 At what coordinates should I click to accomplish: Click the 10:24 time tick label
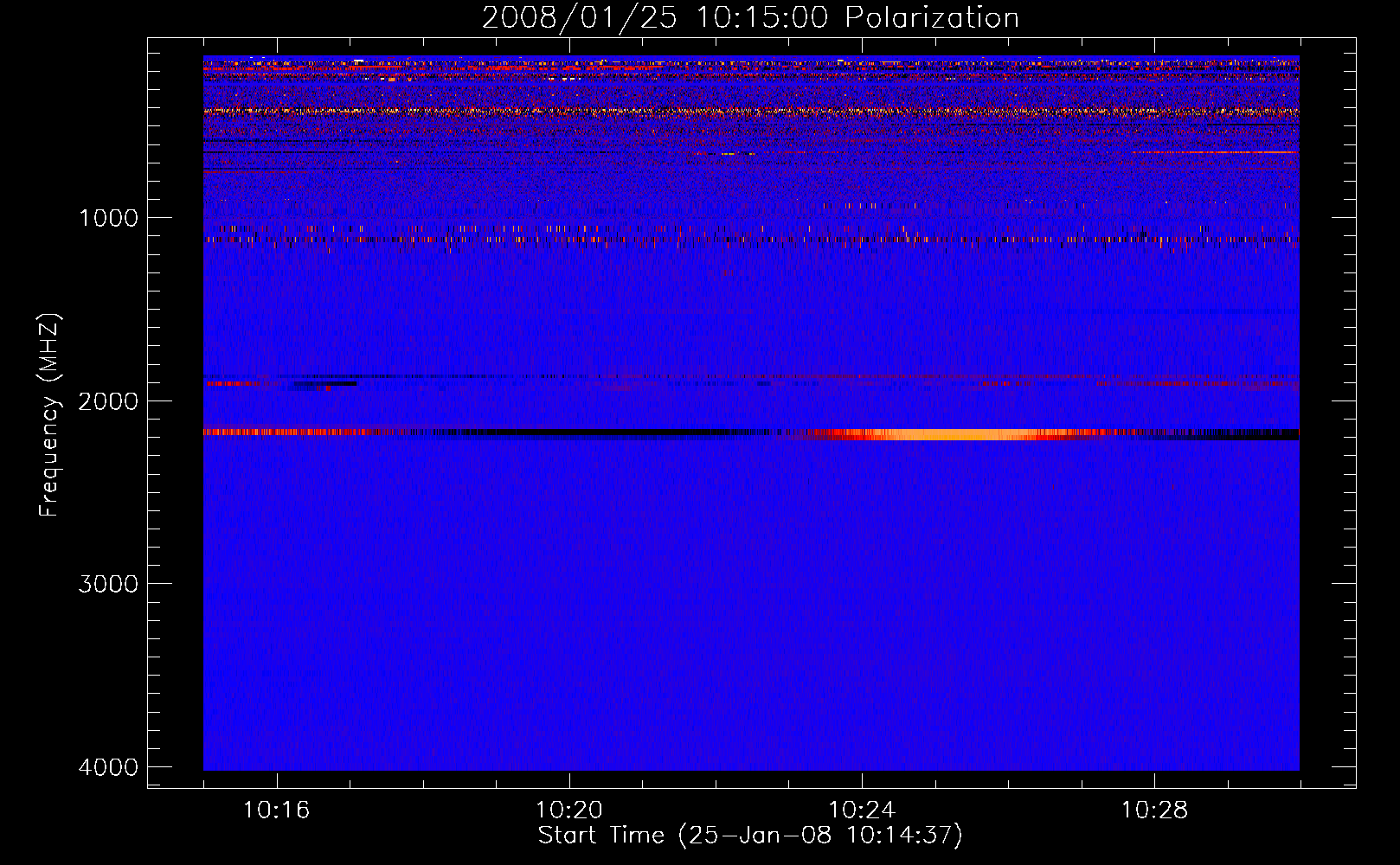pos(862,811)
